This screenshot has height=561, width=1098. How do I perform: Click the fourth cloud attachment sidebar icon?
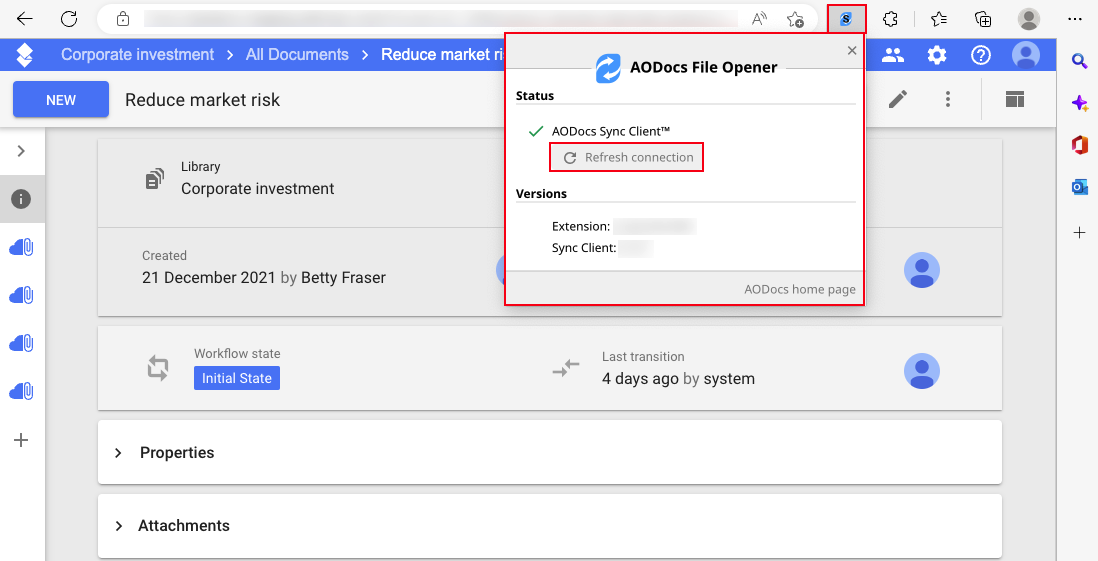coord(22,391)
